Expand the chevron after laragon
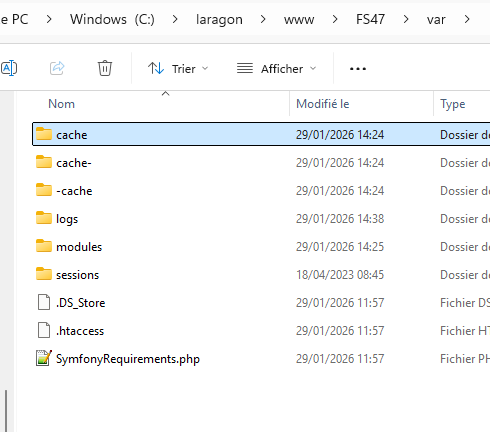 [x=263, y=19]
